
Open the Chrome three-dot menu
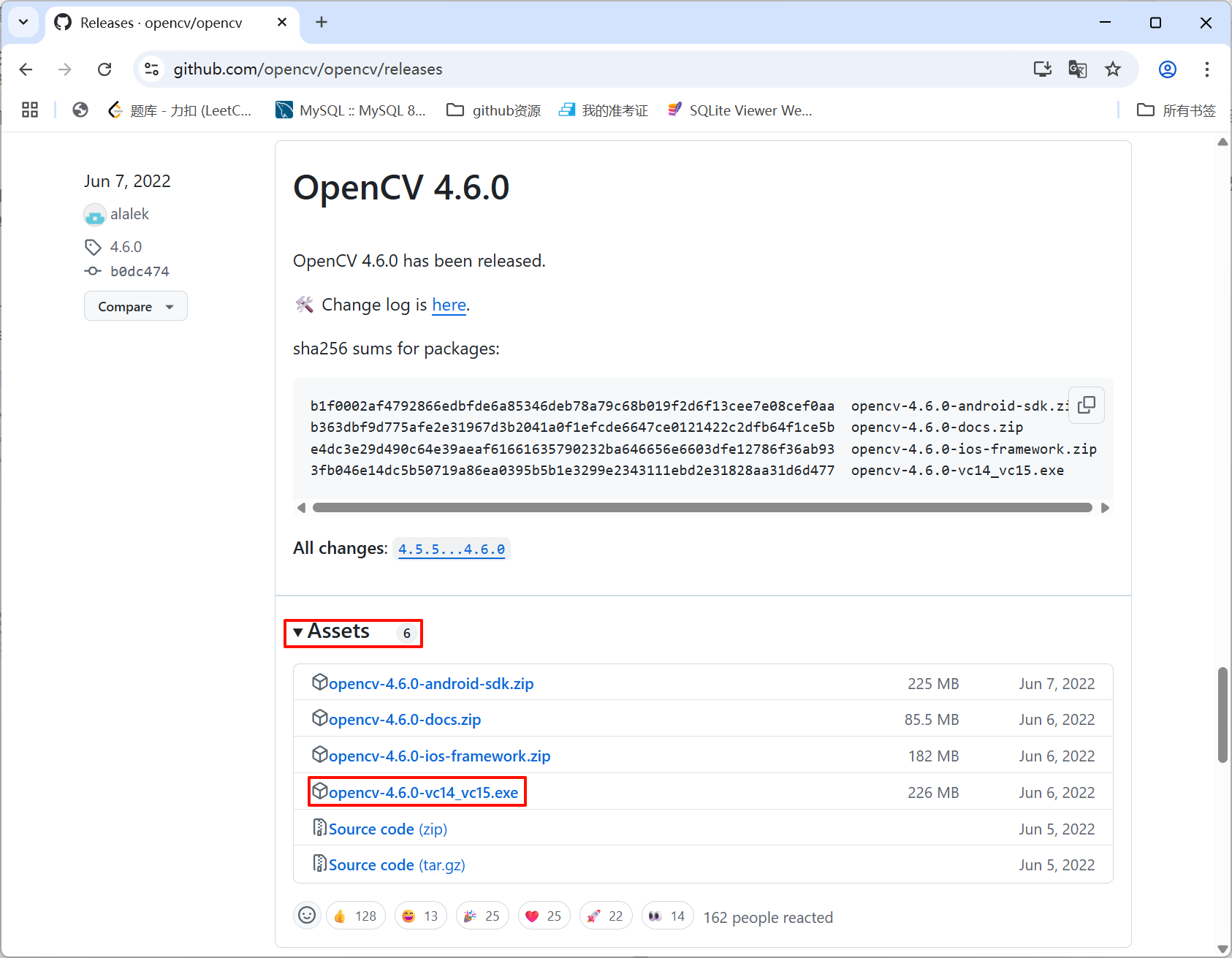coord(1207,69)
